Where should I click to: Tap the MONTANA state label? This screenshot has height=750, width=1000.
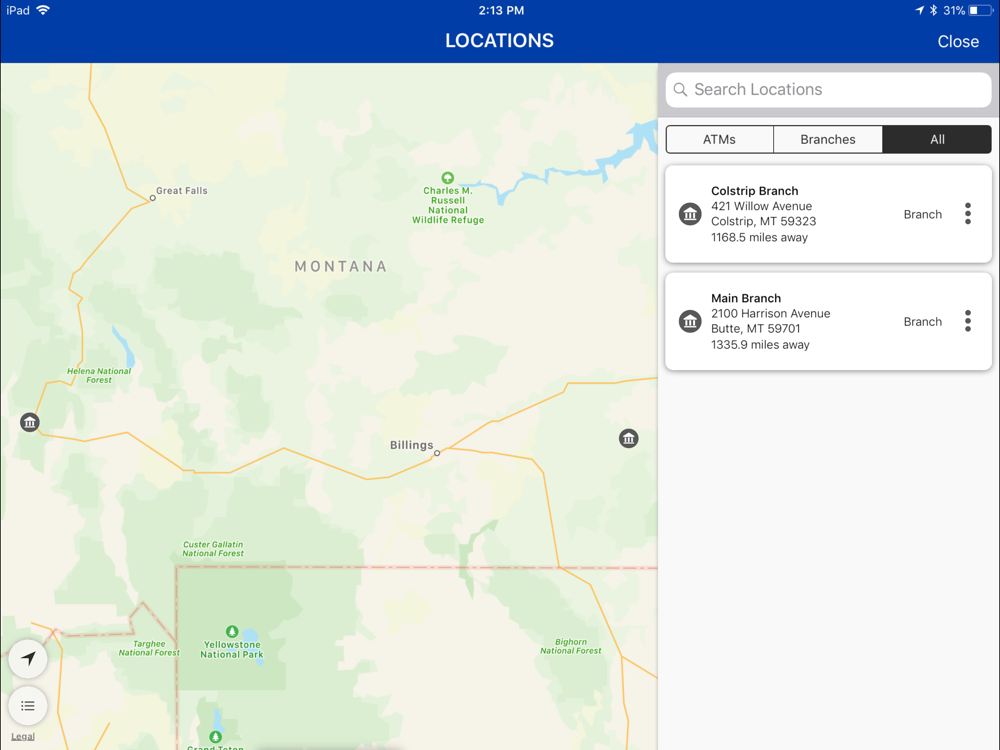341,267
